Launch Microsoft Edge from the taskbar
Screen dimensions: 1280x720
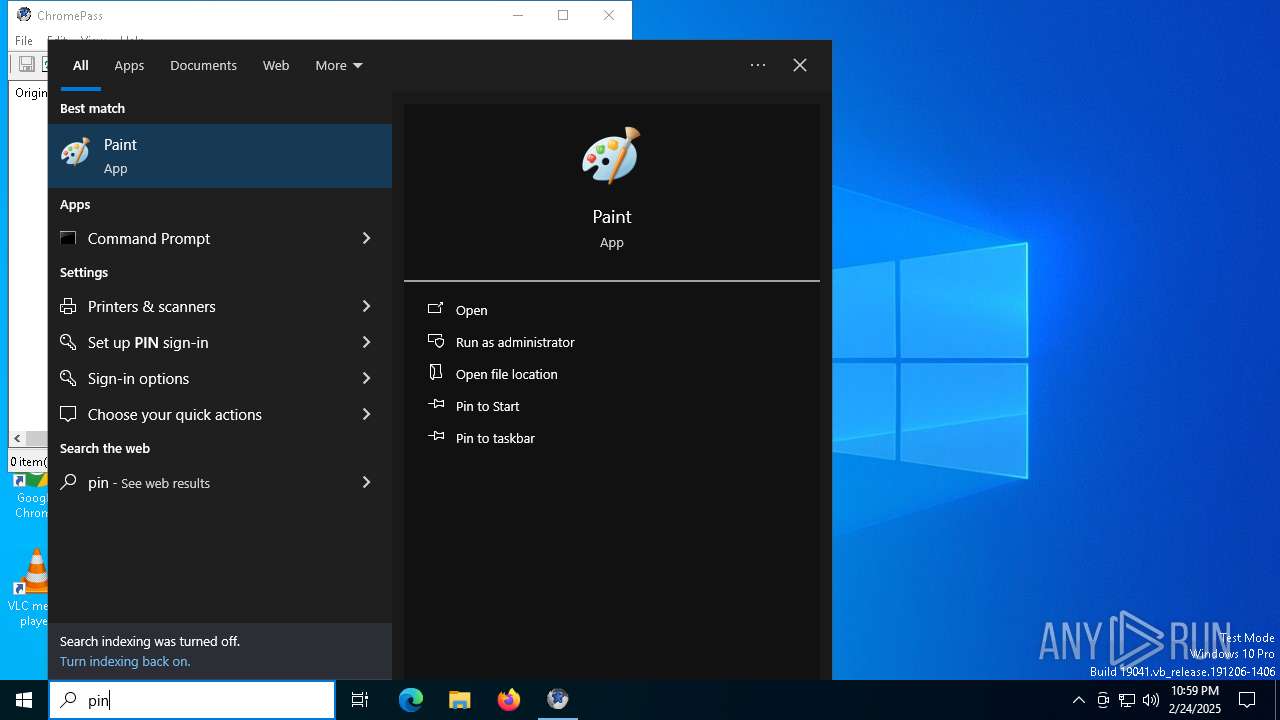pyautogui.click(x=411, y=700)
